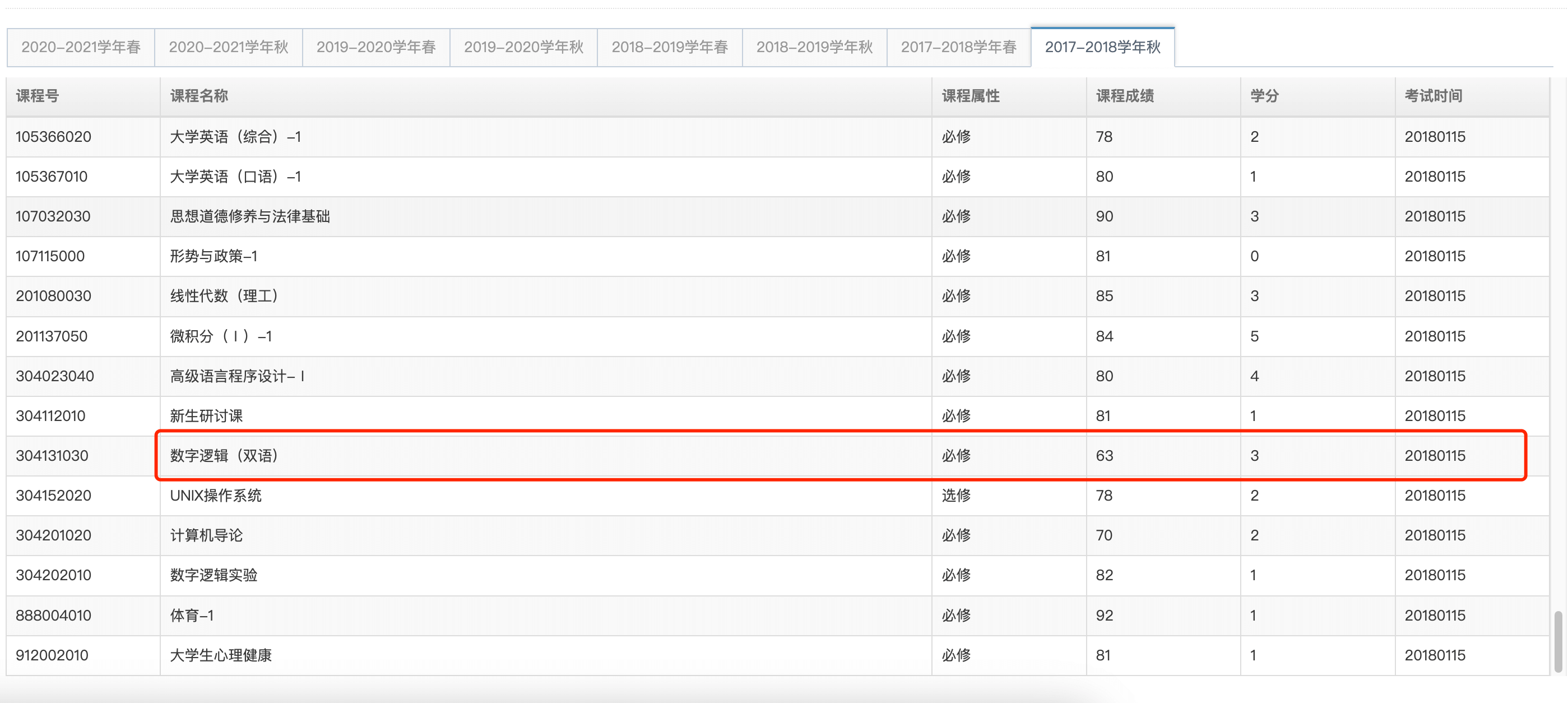Click course name 数字逻辑实验
The height and width of the screenshot is (703, 1568).
[x=214, y=575]
